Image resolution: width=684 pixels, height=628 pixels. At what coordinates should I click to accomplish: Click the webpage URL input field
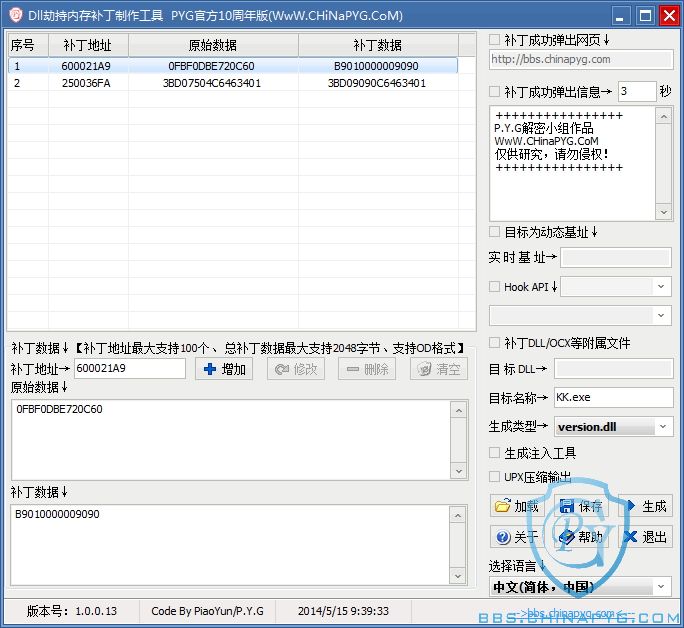(581, 59)
